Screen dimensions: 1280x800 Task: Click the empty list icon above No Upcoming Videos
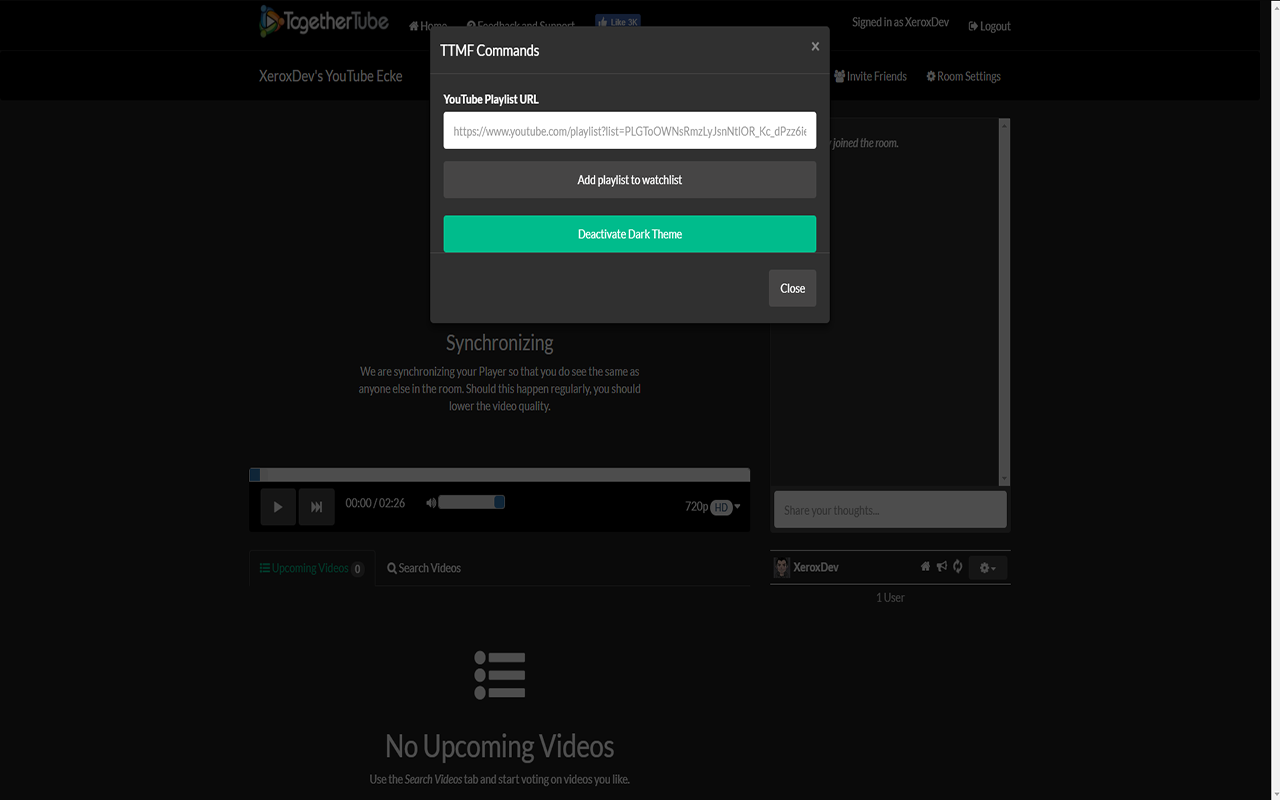tap(499, 675)
